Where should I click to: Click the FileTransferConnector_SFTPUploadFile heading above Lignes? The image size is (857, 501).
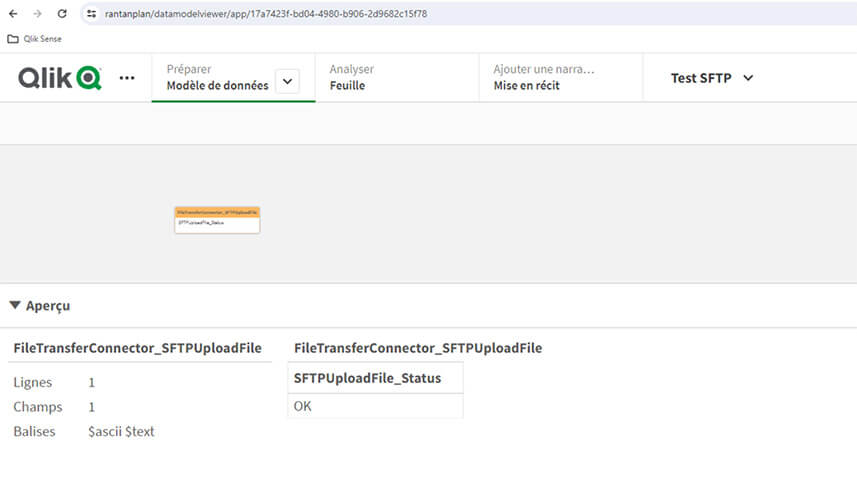click(138, 348)
